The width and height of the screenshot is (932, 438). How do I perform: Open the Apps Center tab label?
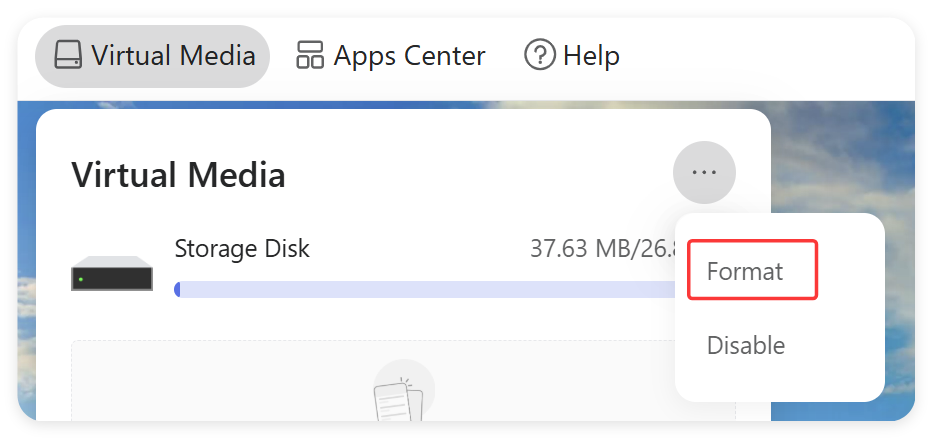pyautogui.click(x=409, y=55)
